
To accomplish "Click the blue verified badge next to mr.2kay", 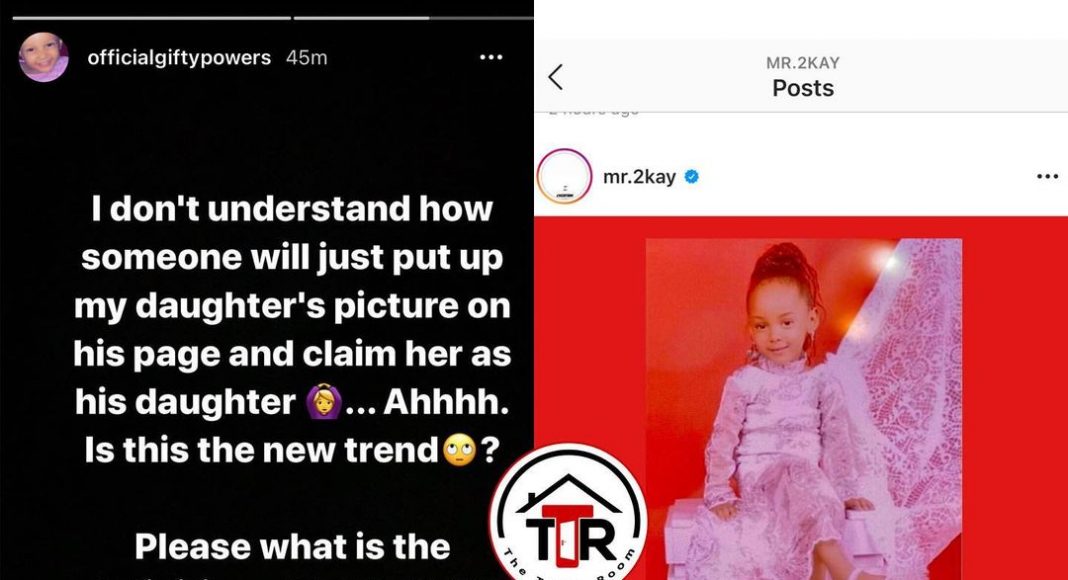I will 691,177.
